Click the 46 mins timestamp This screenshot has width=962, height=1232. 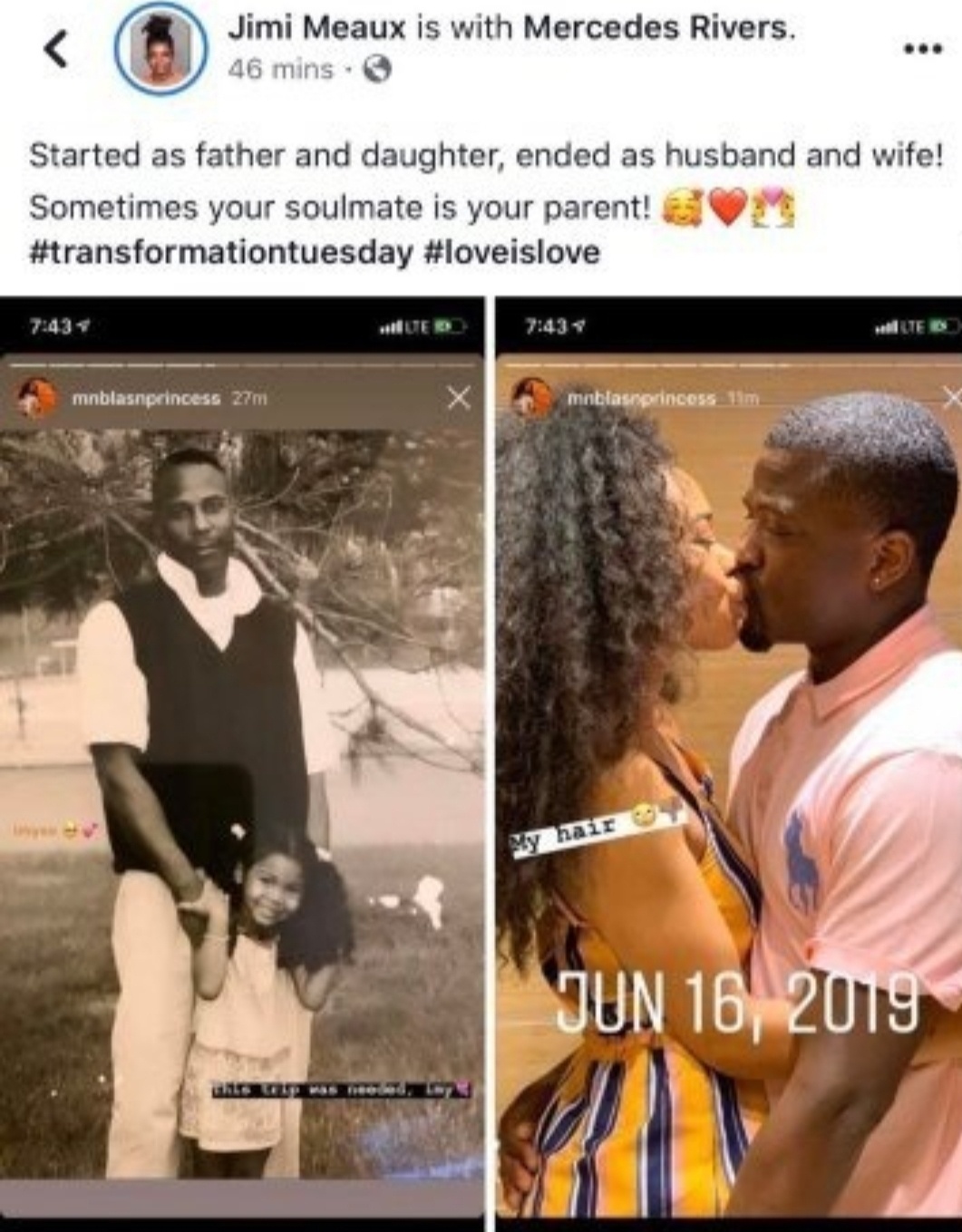click(x=281, y=70)
